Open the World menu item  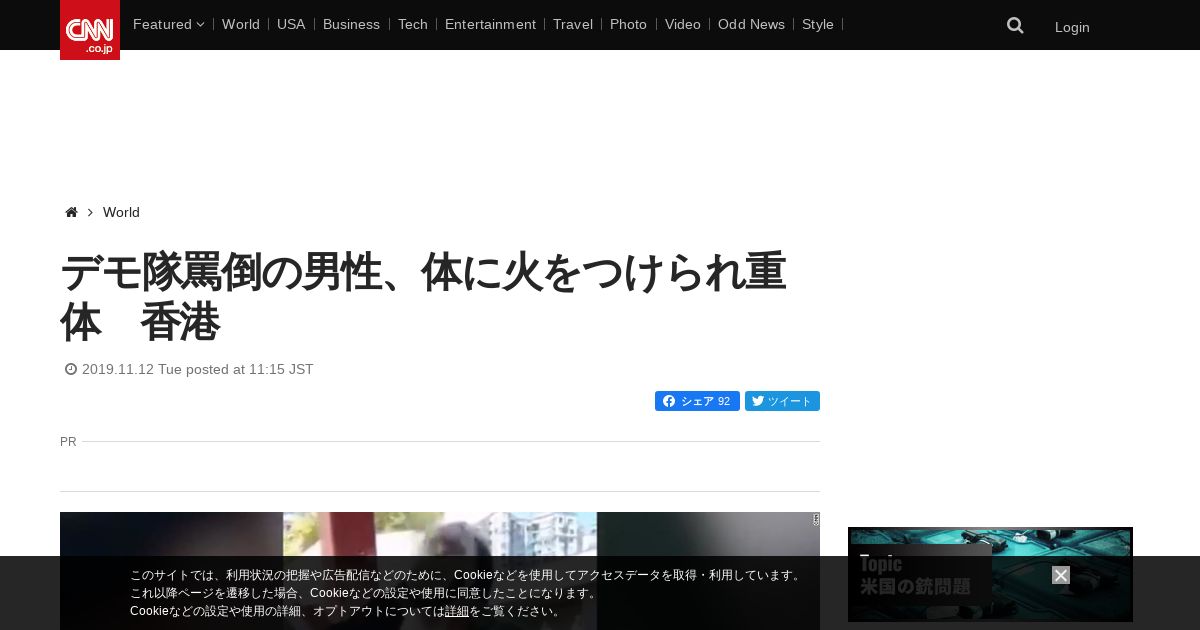point(241,24)
